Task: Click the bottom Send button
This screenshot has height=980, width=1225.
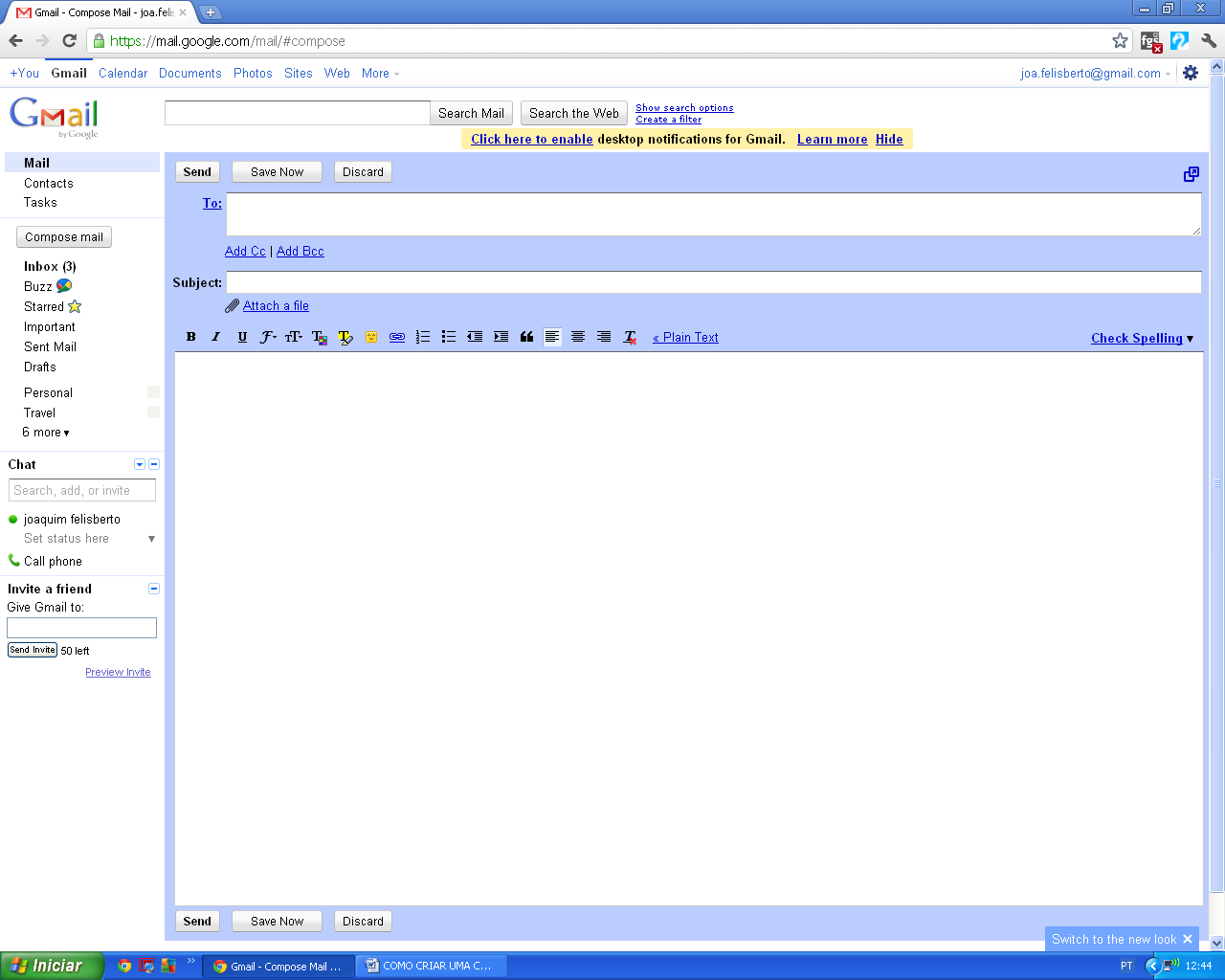Action: coord(197,922)
